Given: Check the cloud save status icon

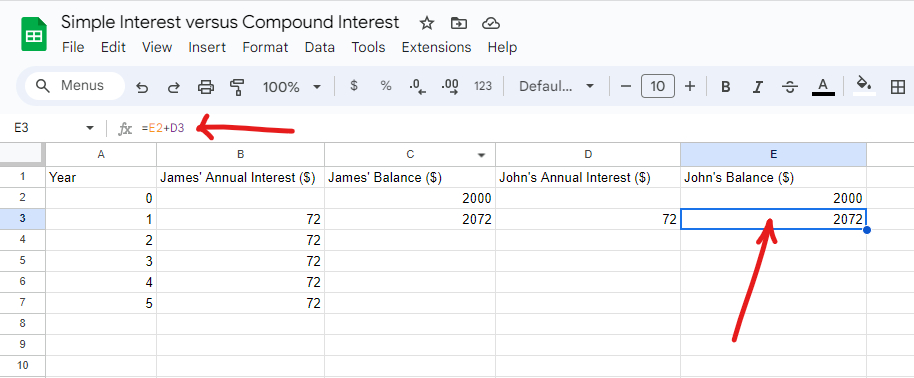Looking at the screenshot, I should [491, 23].
